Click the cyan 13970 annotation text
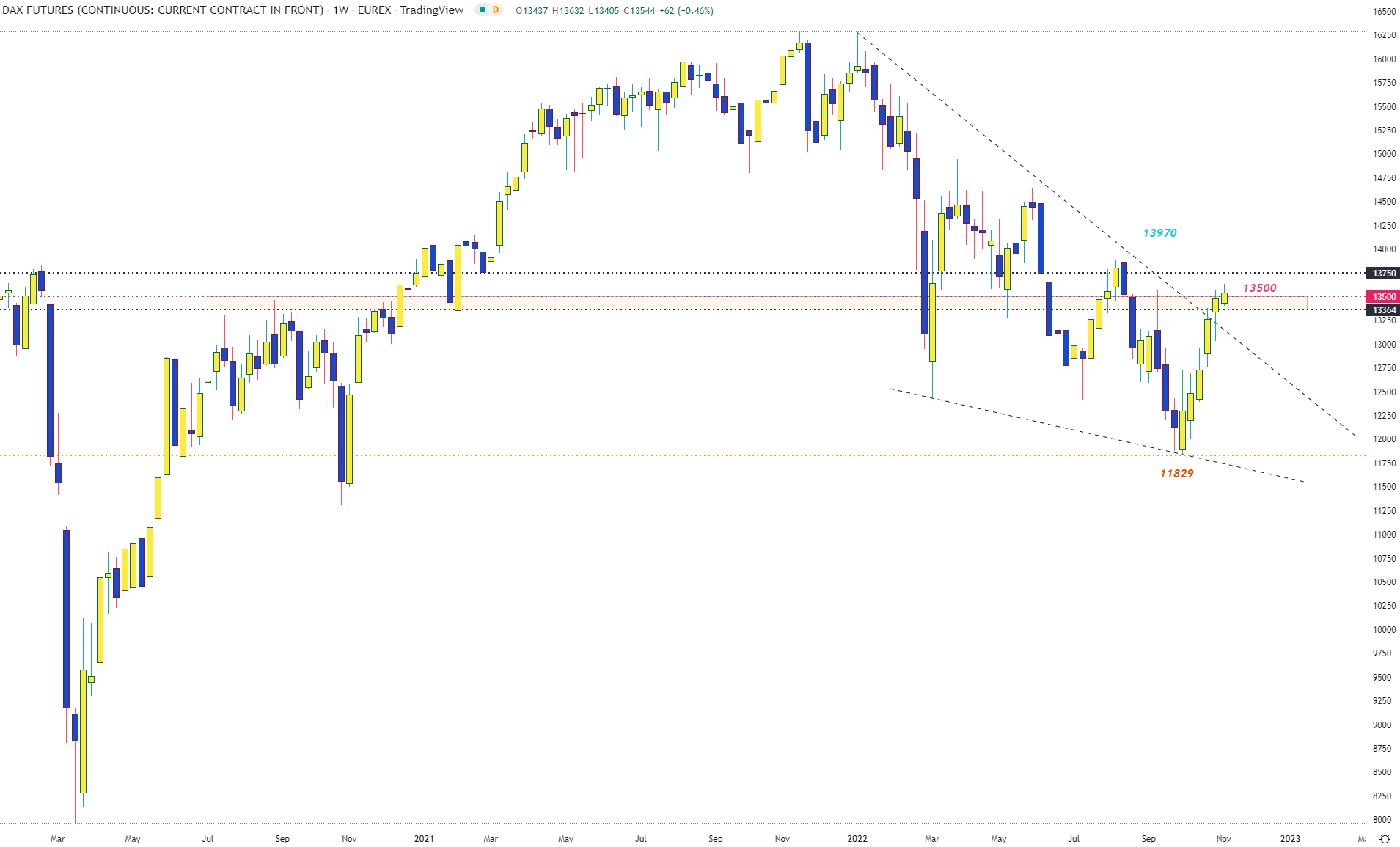 point(1159,233)
